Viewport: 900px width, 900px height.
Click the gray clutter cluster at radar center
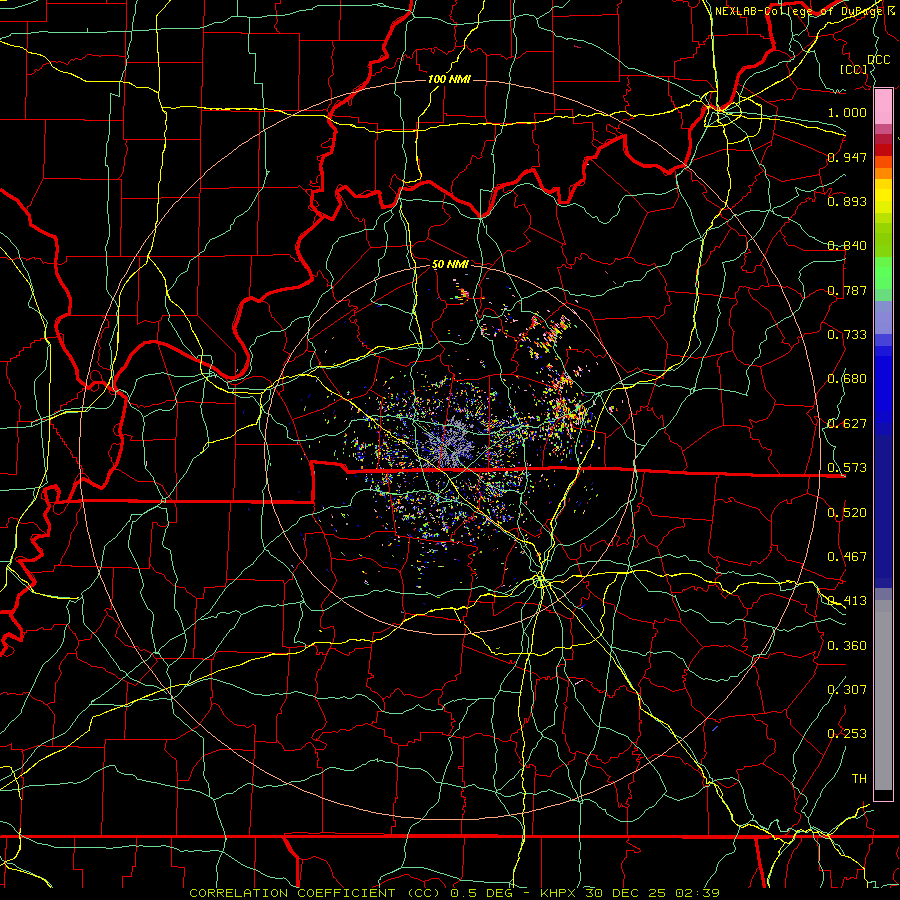pos(452,443)
